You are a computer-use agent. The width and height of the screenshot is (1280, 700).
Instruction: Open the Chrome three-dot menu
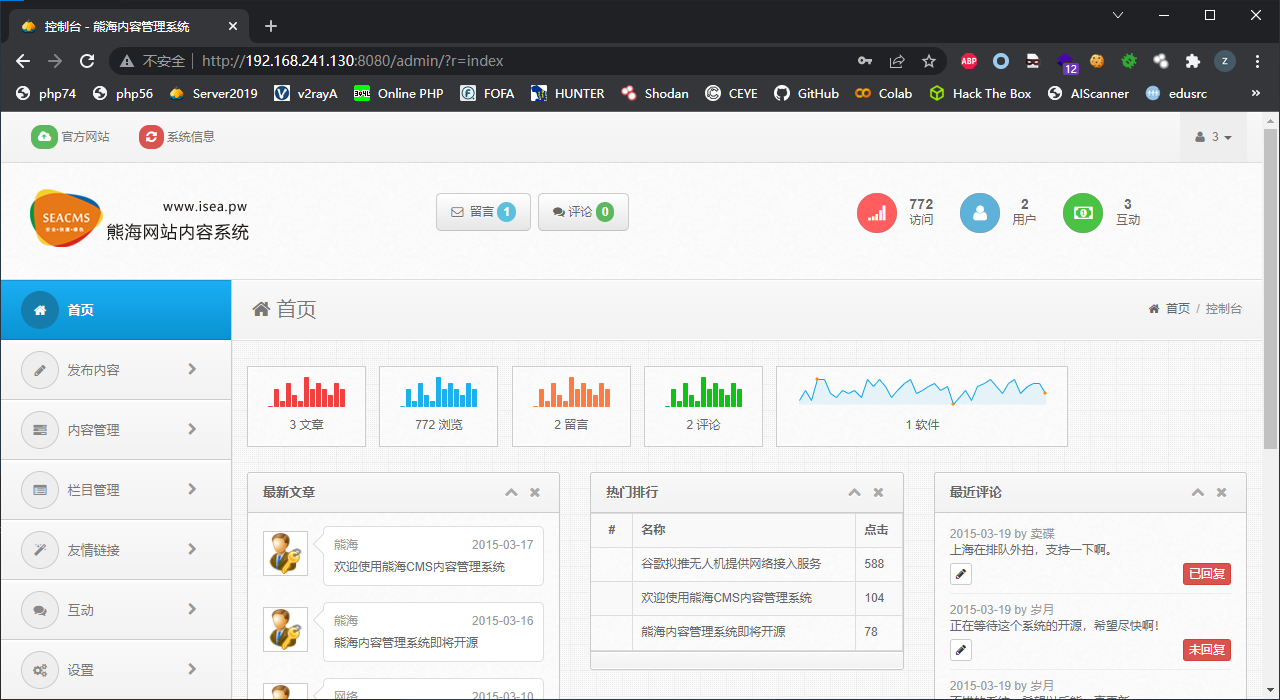pos(1258,61)
